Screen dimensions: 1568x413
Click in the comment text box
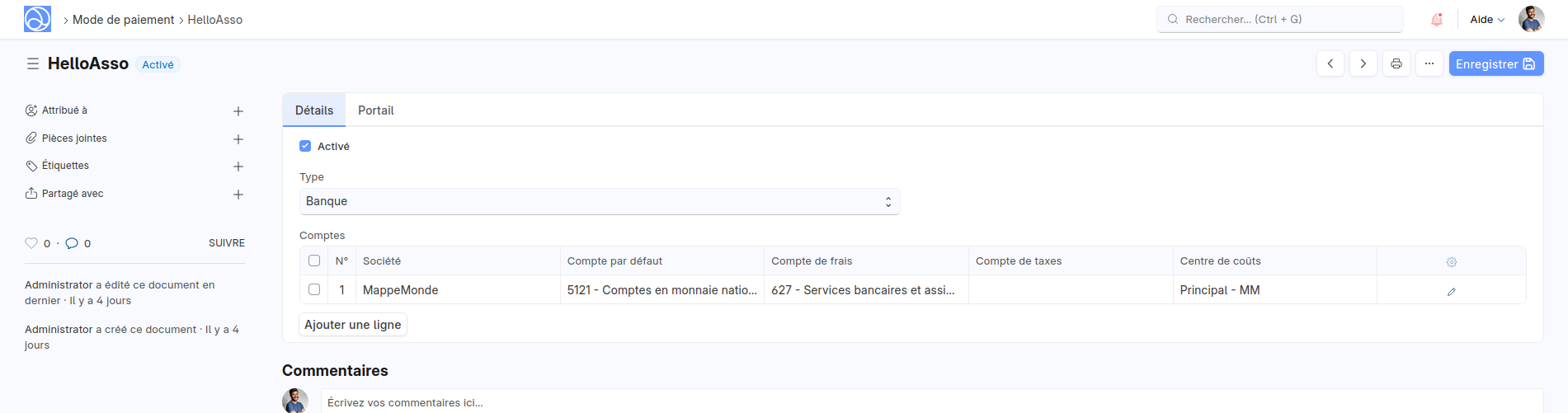click(x=930, y=401)
